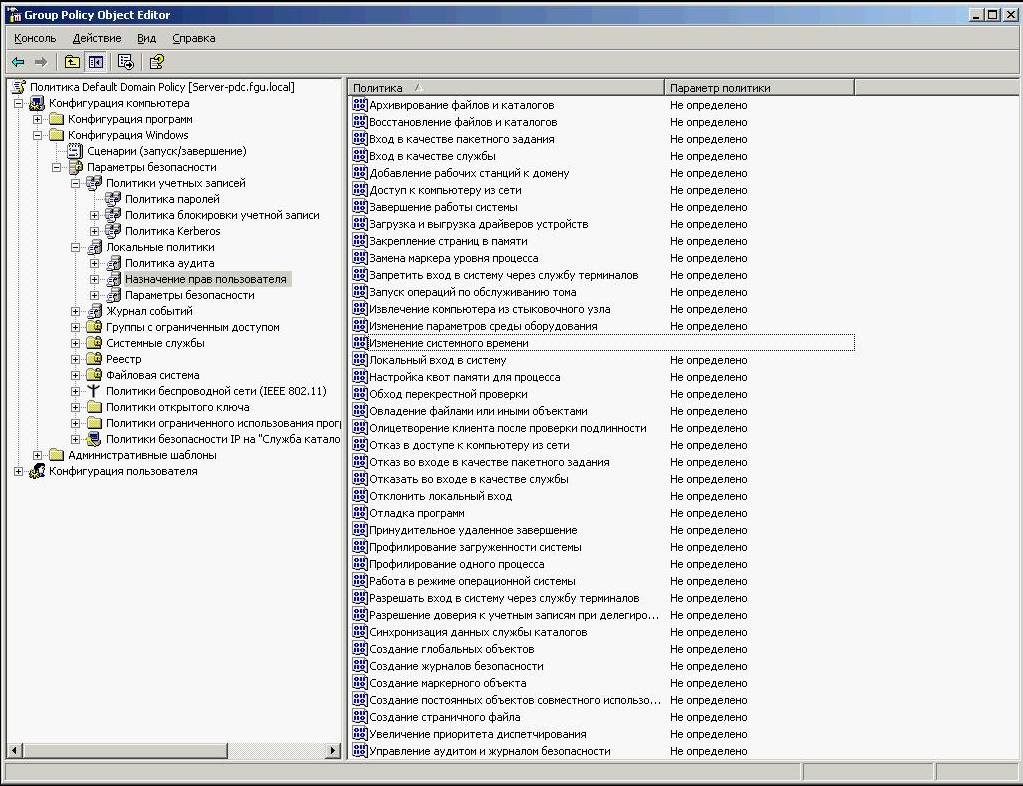Click the Политика Kerberos tree icon
Image resolution: width=1023 pixels, height=786 pixels.
click(113, 231)
